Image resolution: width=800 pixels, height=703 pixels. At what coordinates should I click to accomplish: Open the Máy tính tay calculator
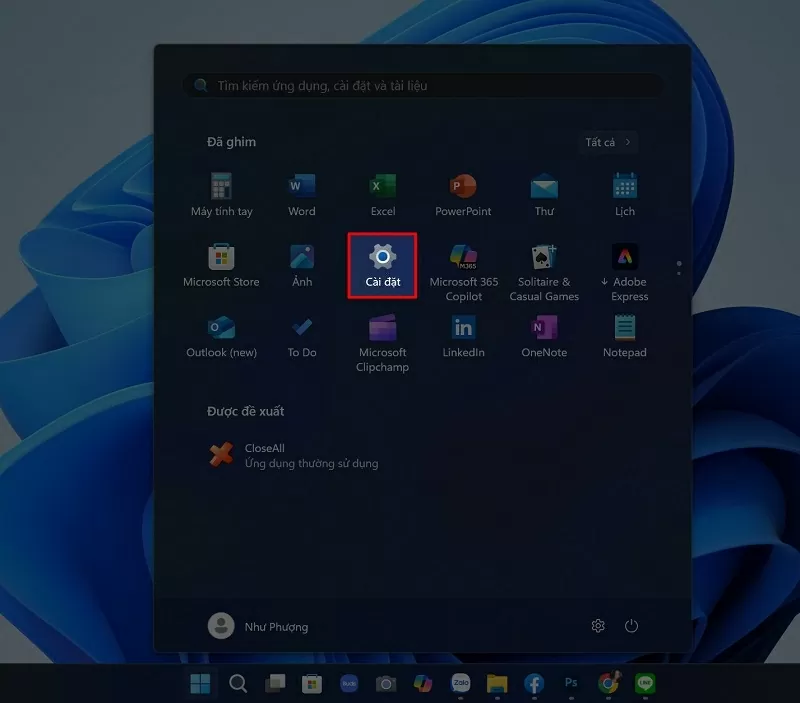point(221,194)
